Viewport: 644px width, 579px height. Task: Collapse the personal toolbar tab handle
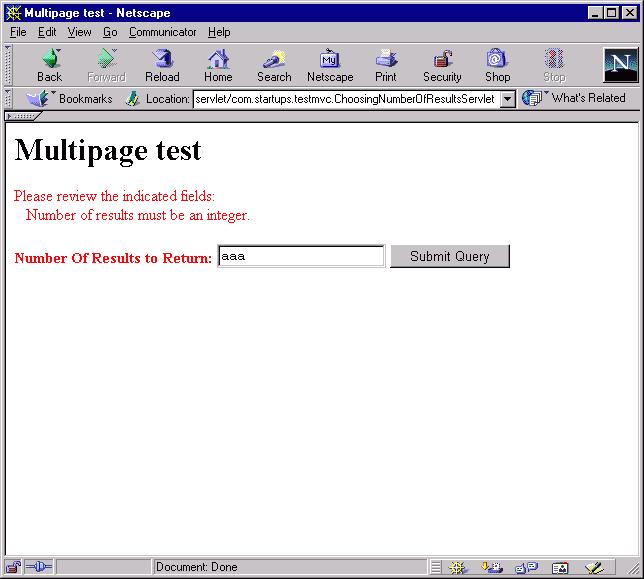pyautogui.click(x=22, y=116)
